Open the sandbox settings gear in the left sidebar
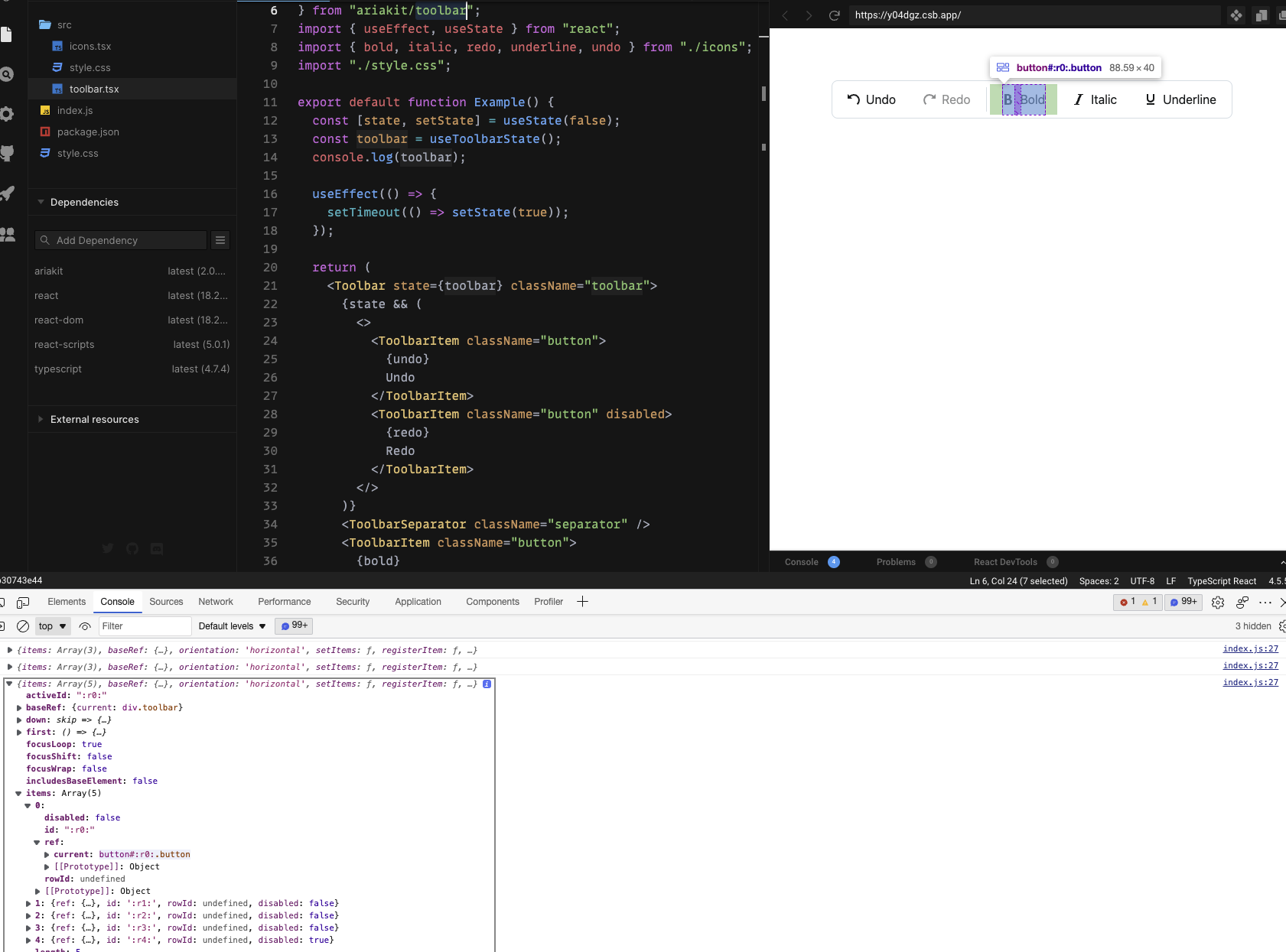This screenshot has height=952, width=1286. [8, 113]
